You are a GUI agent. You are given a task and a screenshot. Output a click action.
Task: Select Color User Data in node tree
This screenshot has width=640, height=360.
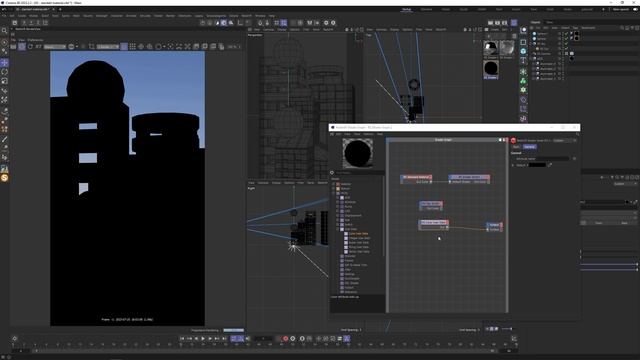pyautogui.click(x=359, y=233)
